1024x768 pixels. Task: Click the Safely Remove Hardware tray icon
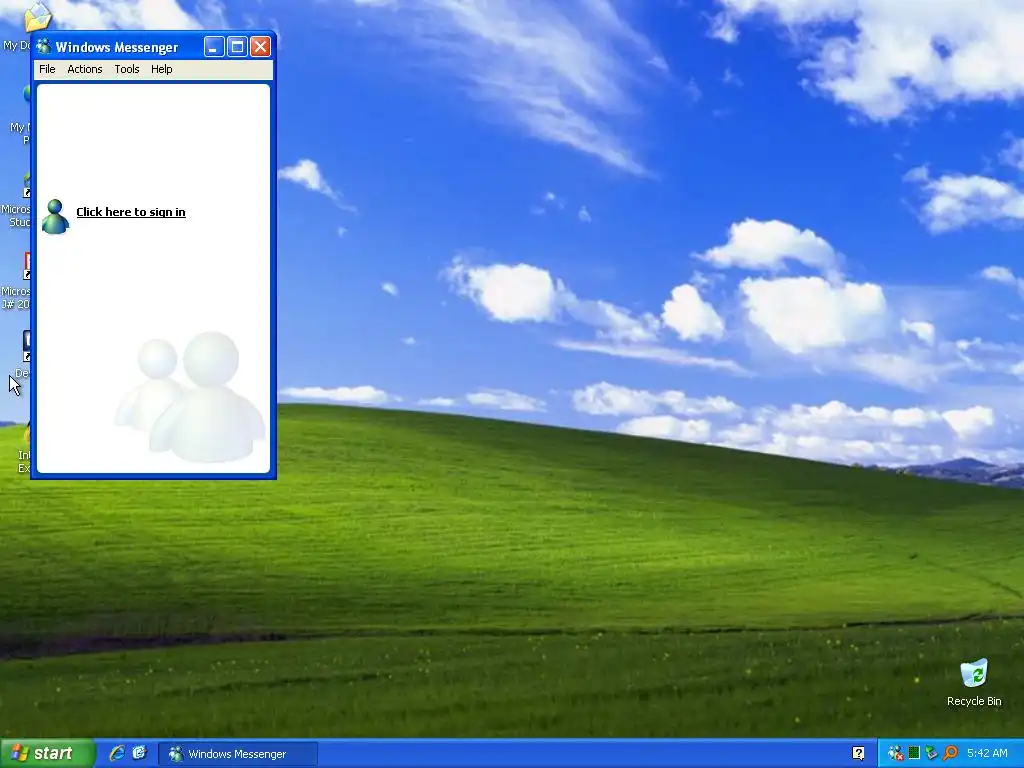click(931, 754)
